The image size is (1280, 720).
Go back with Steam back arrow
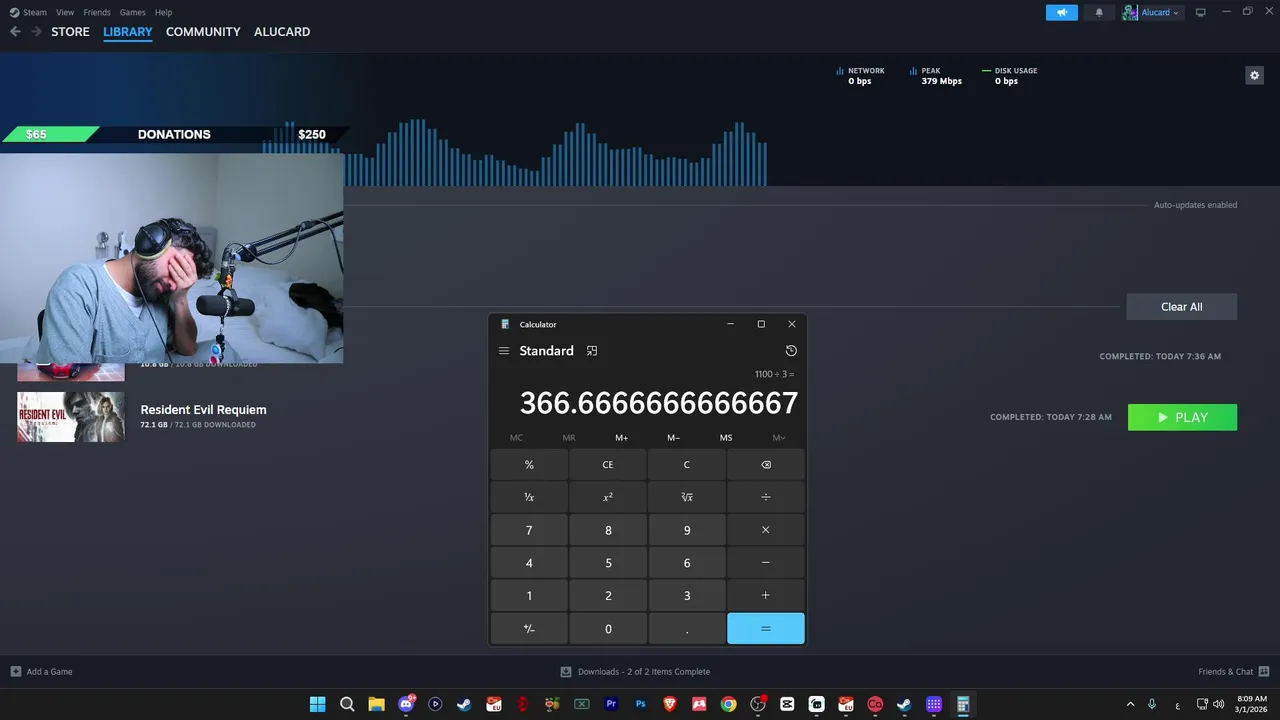point(15,32)
